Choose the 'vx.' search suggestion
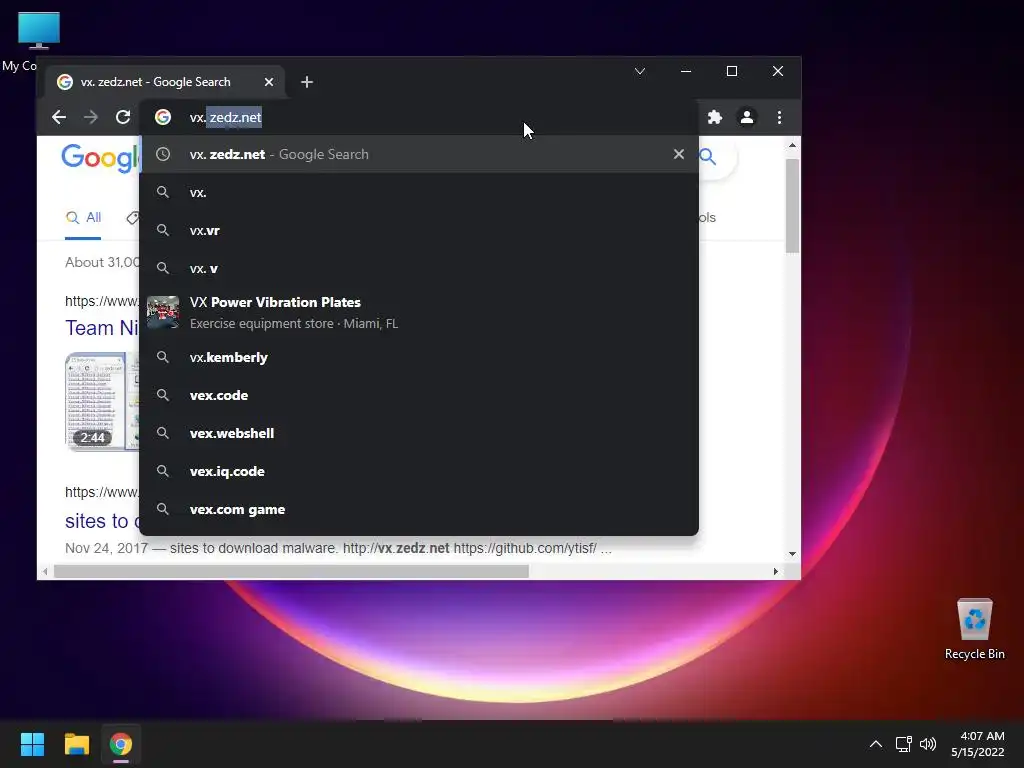This screenshot has width=1024, height=768. pos(419,192)
